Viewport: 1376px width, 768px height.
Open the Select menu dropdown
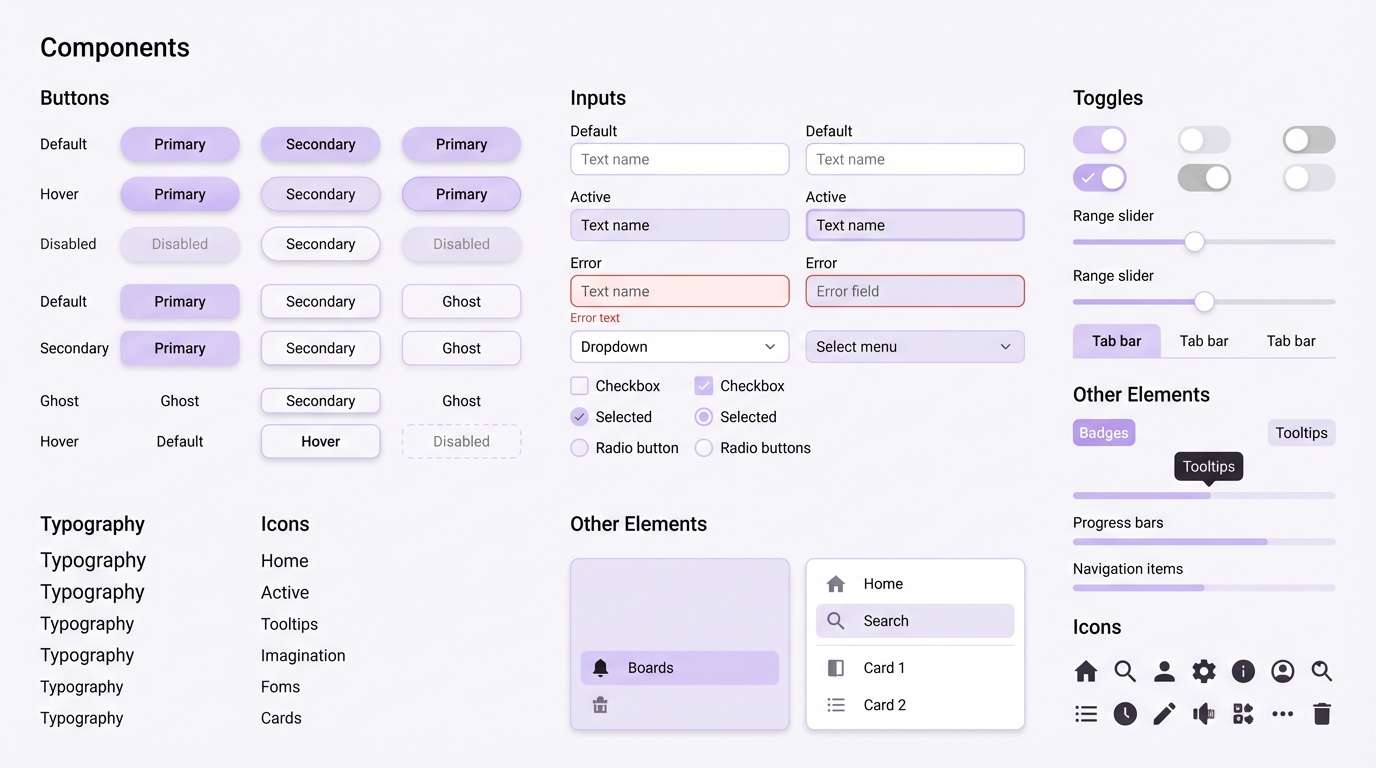coord(914,346)
